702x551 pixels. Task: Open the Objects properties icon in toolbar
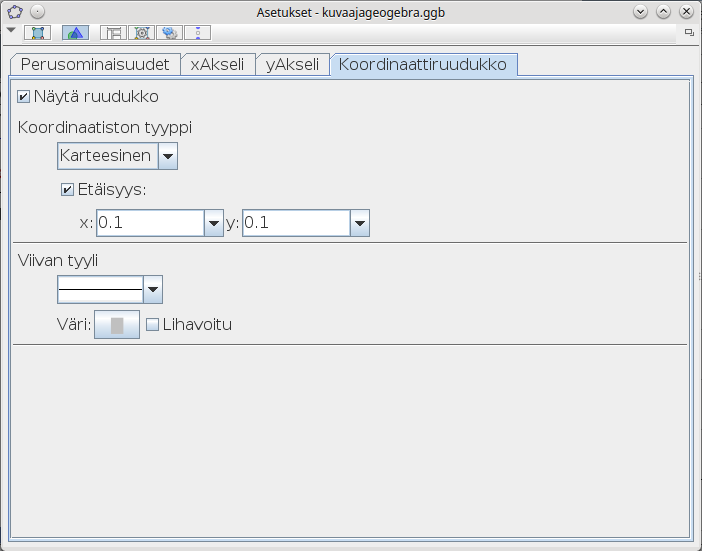tap(37, 32)
